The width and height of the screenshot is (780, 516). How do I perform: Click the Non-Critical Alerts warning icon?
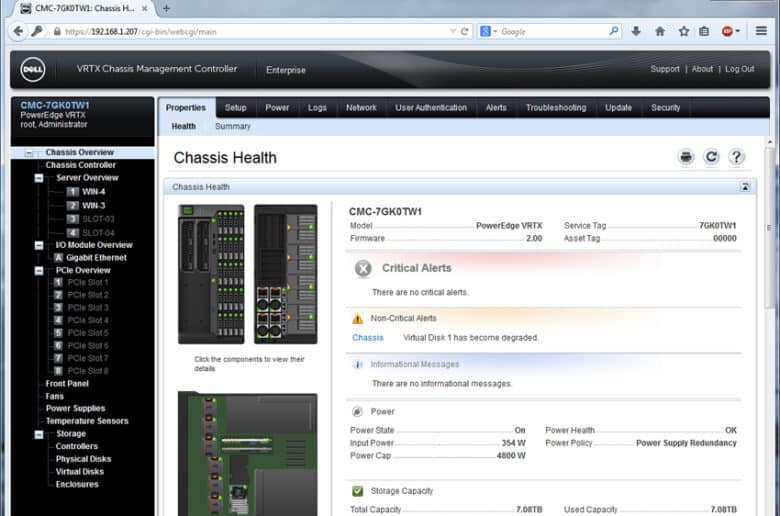pyautogui.click(x=358, y=319)
